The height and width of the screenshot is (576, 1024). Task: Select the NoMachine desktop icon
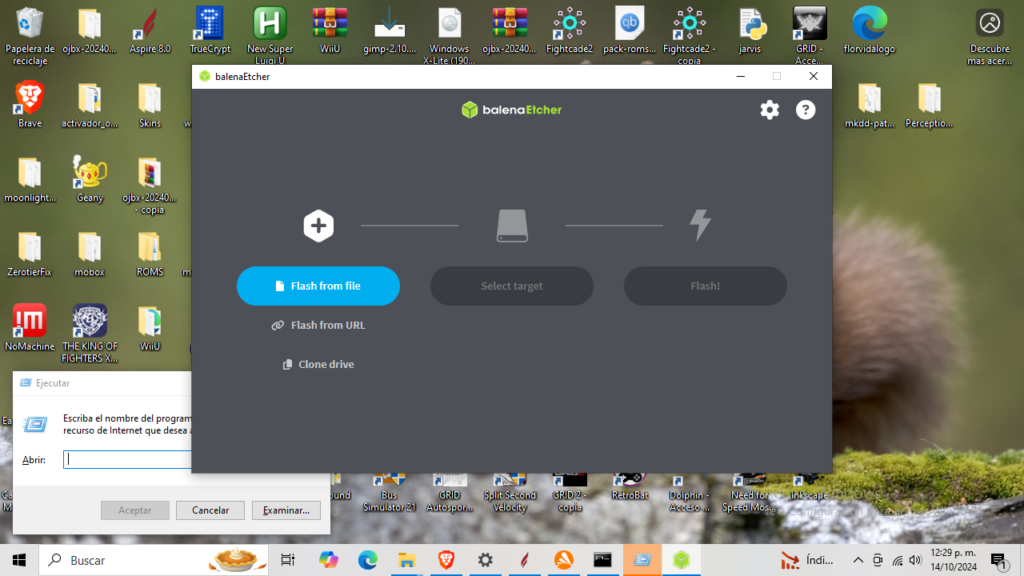click(29, 328)
